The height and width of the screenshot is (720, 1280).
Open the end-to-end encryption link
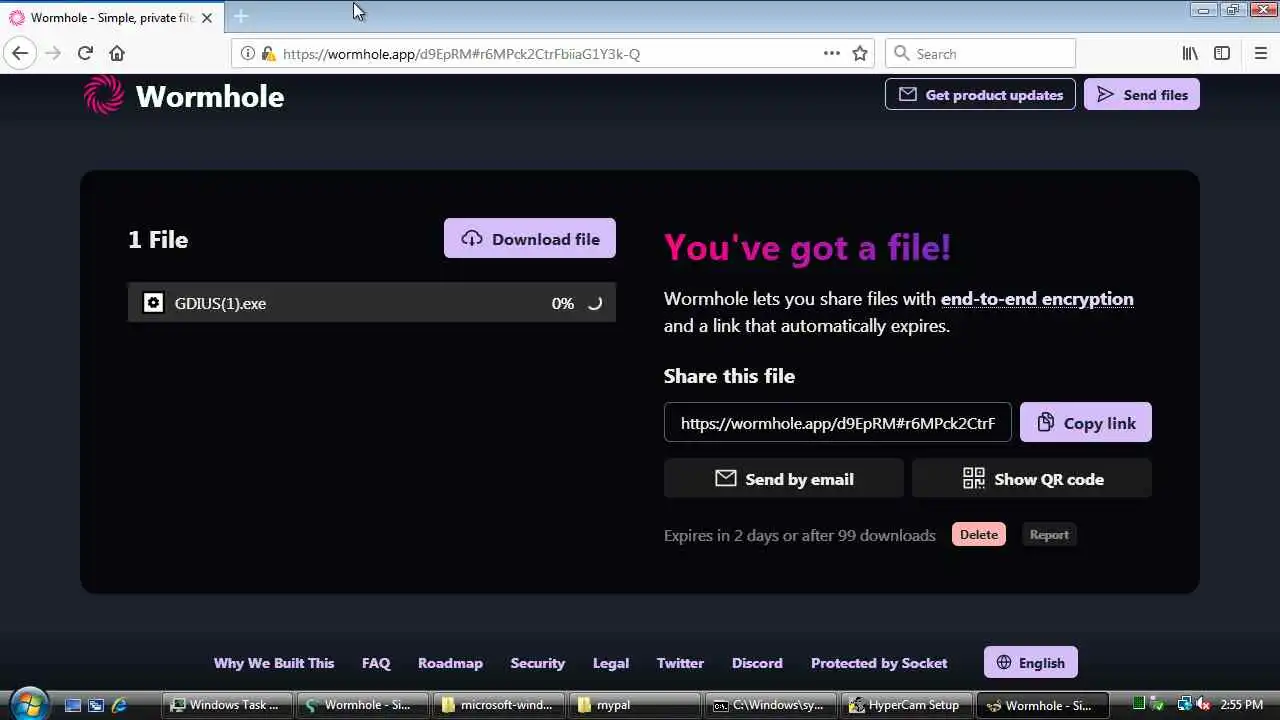click(1037, 298)
